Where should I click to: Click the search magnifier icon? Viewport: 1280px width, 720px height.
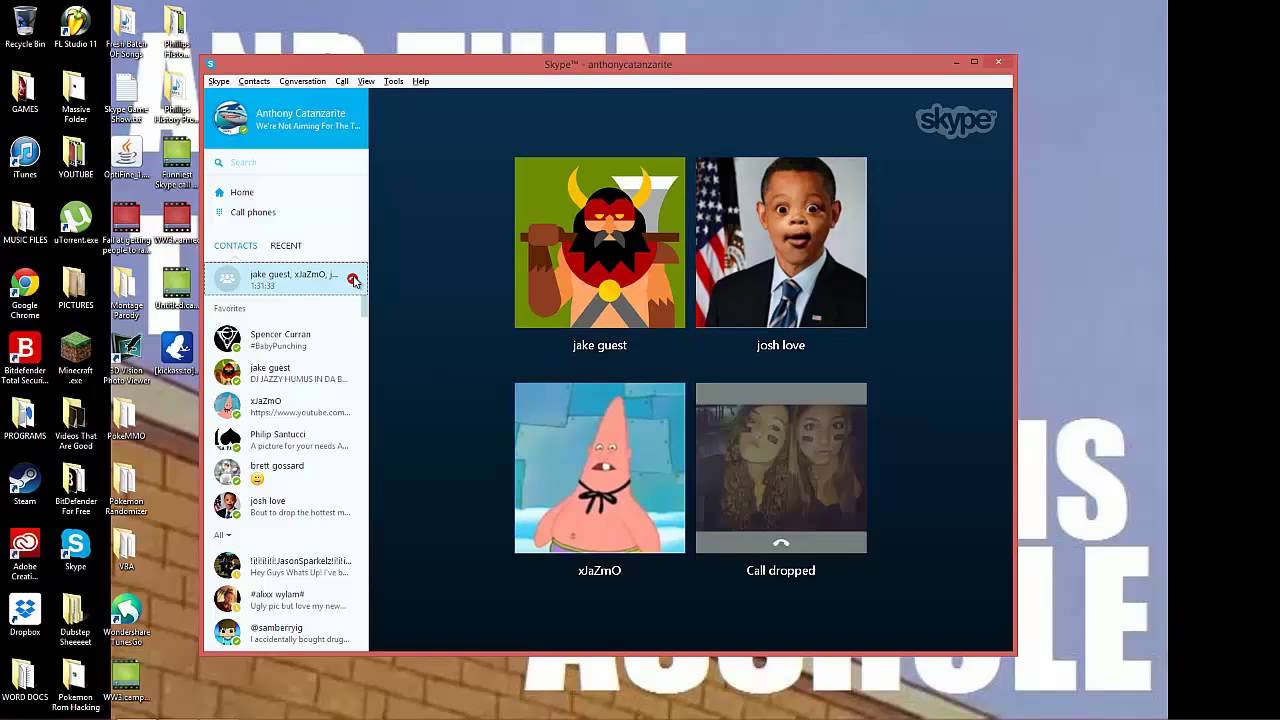point(218,162)
